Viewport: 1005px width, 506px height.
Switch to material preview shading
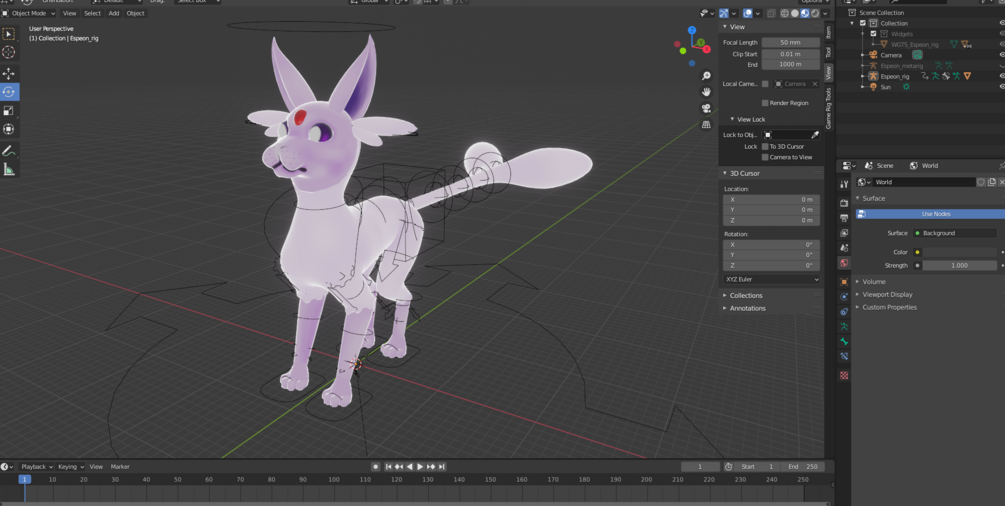pos(804,13)
